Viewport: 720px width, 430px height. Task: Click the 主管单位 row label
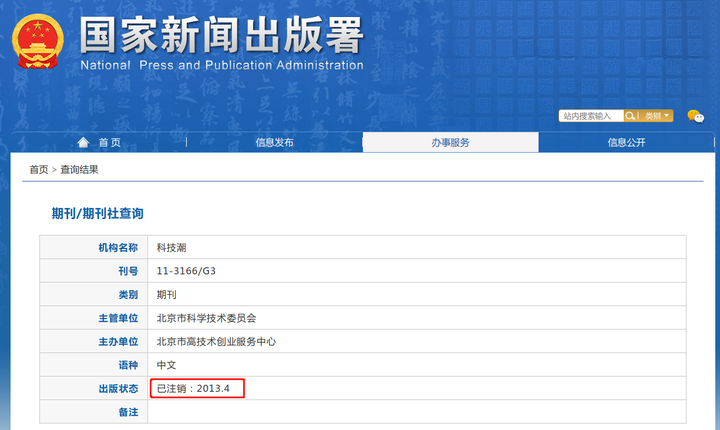pos(118,318)
